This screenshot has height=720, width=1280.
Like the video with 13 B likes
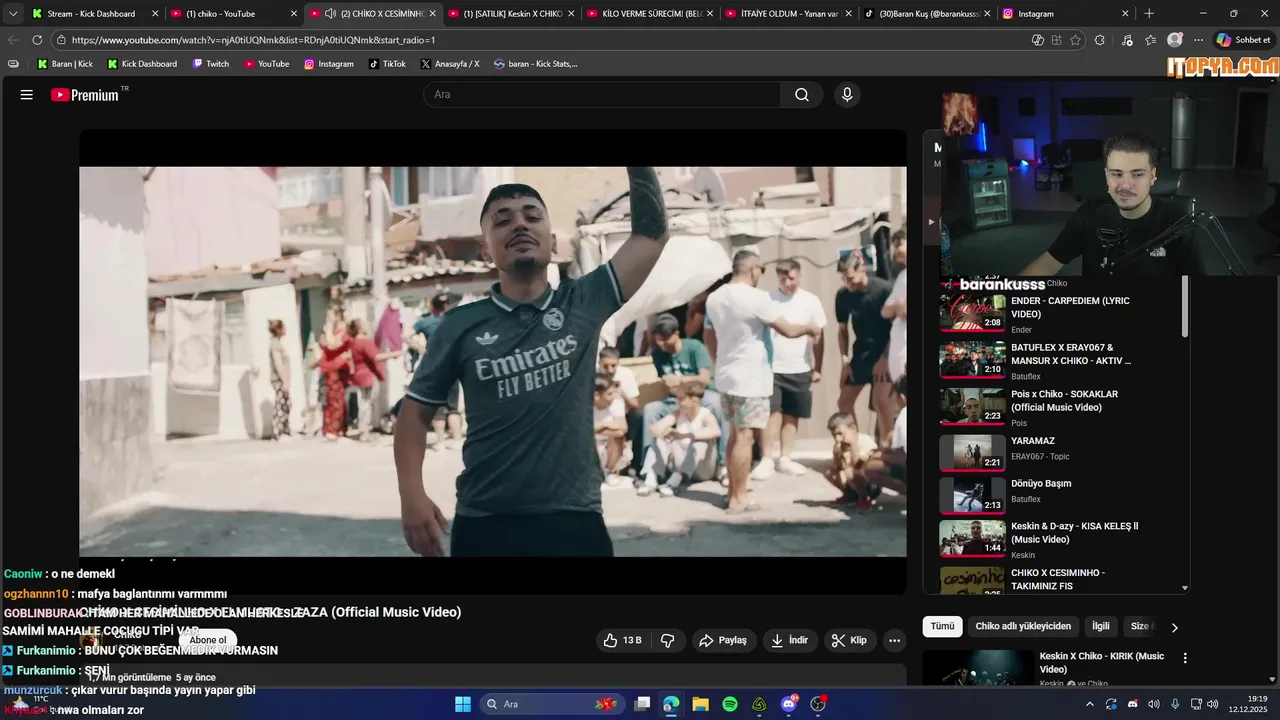(x=621, y=640)
